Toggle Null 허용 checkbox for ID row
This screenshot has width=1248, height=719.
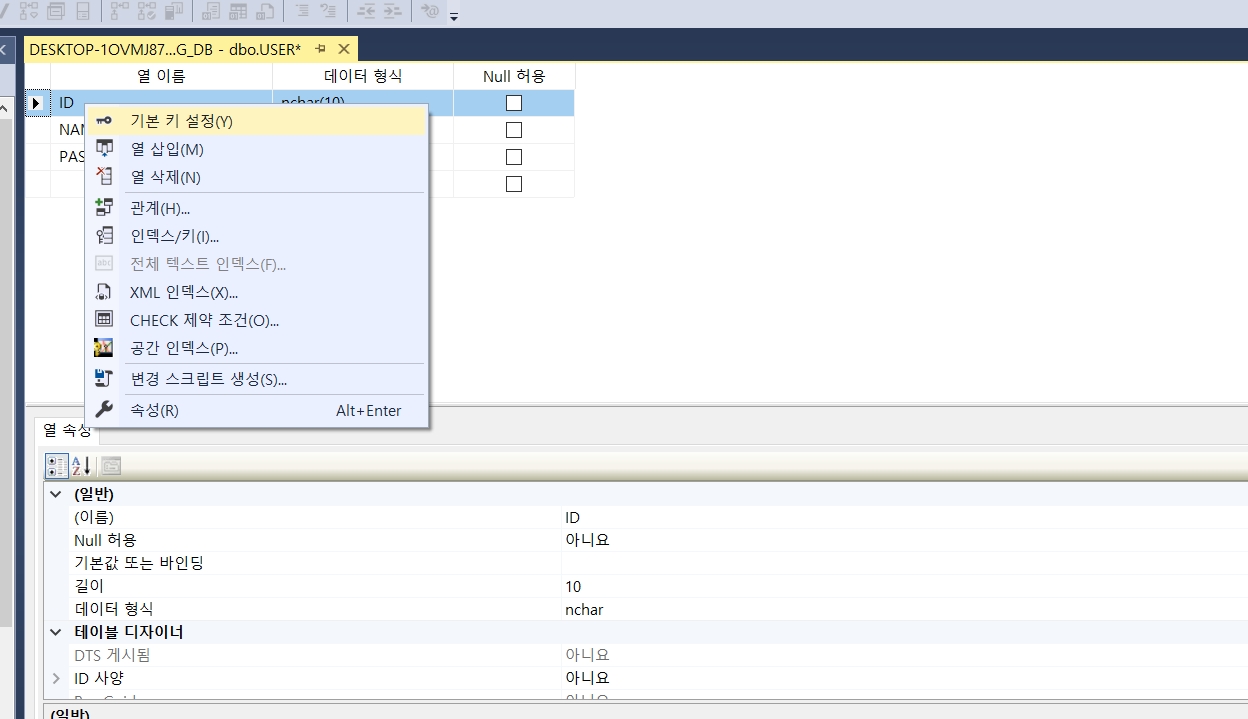pyautogui.click(x=514, y=103)
